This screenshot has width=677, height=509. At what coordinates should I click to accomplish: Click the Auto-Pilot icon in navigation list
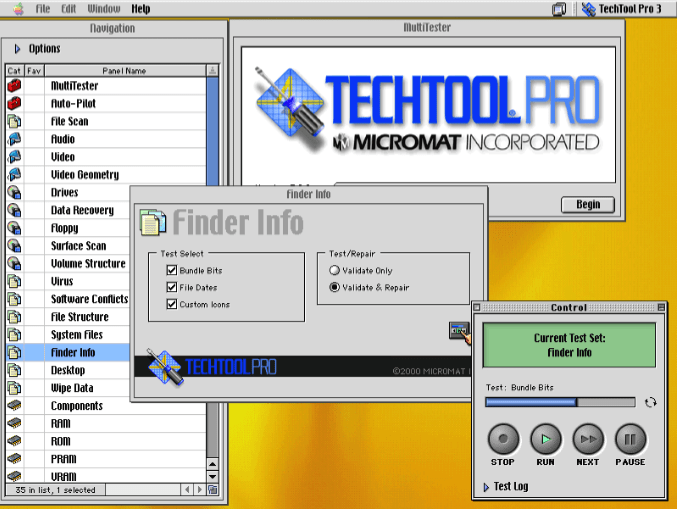[x=14, y=104]
